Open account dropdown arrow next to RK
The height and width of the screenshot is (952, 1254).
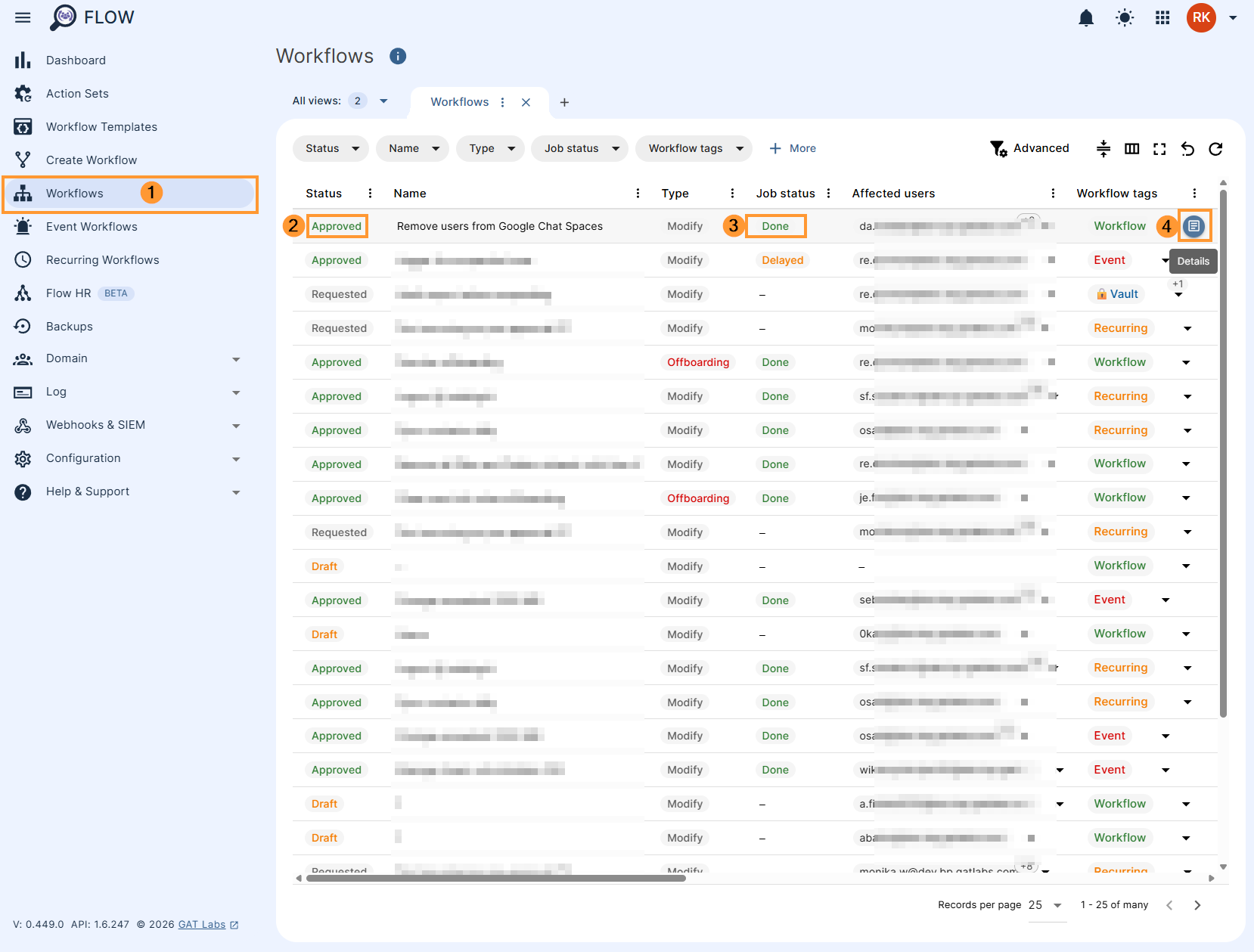coord(1233,17)
